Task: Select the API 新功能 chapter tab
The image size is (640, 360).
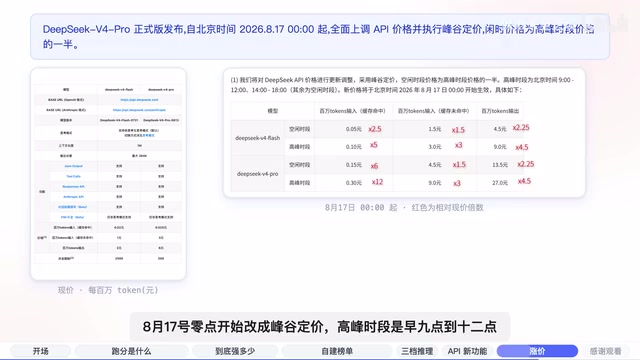Action: pos(467,351)
